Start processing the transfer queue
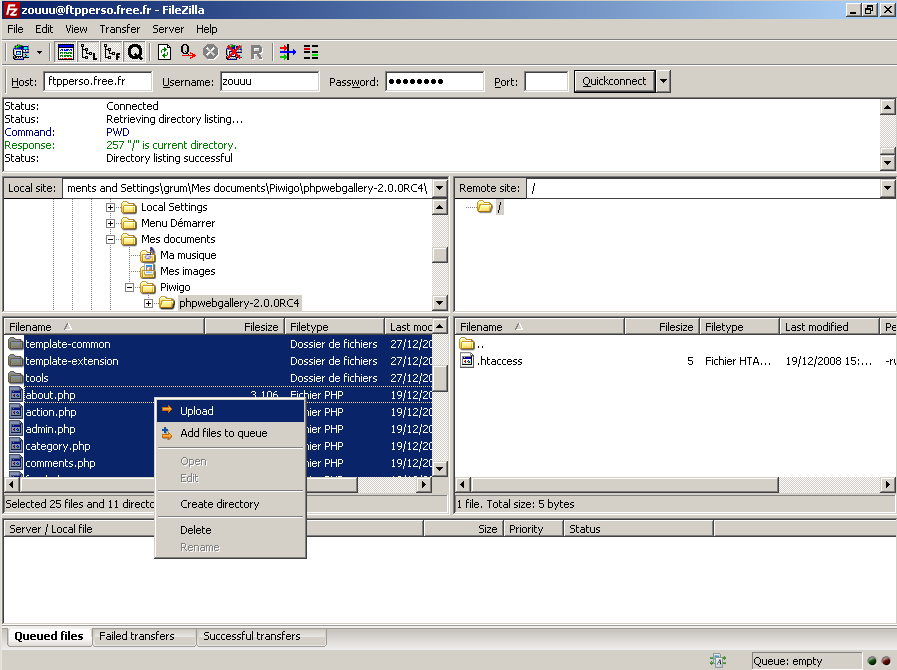Image resolution: width=897 pixels, height=670 pixels. tap(188, 53)
